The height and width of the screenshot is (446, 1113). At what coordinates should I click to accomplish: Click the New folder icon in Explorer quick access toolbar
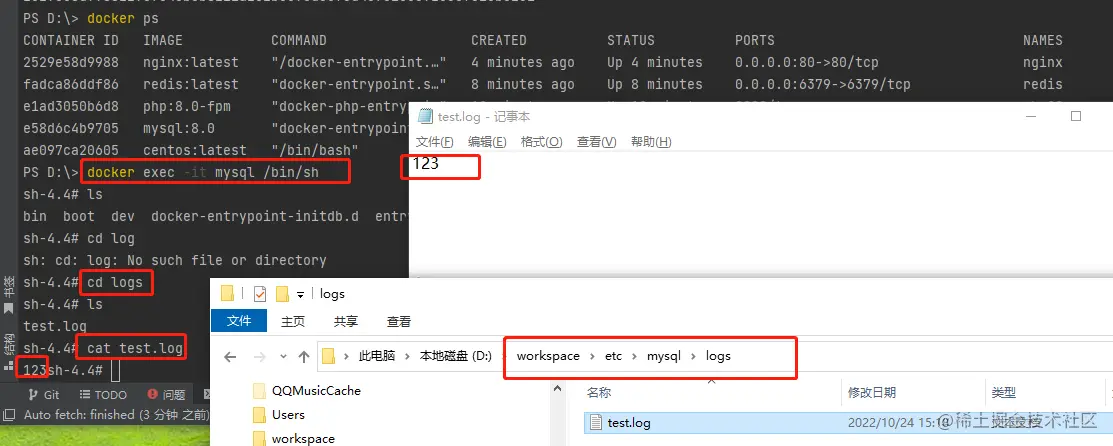(x=282, y=293)
